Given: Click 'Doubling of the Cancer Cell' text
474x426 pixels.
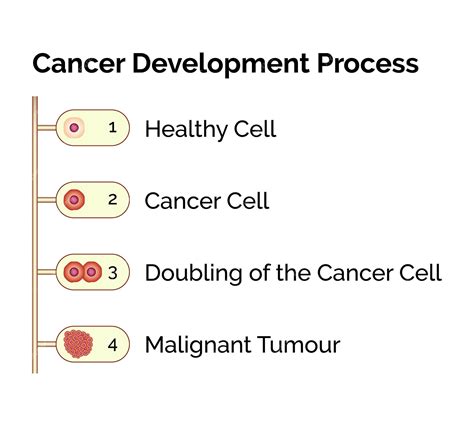Looking at the screenshot, I should pyautogui.click(x=293, y=273).
